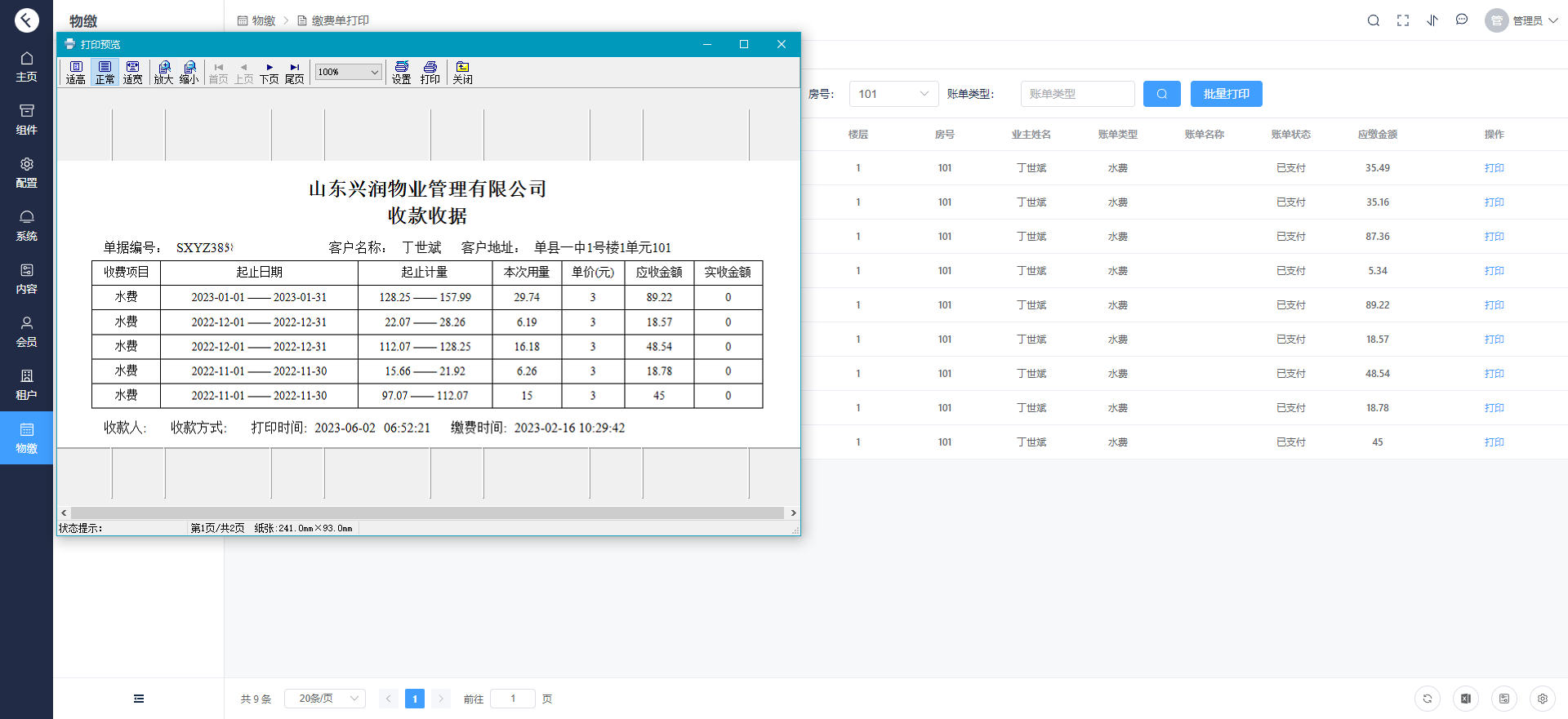
Task: Click 第1页/共2页 in the preview status bar
Action: 217,528
